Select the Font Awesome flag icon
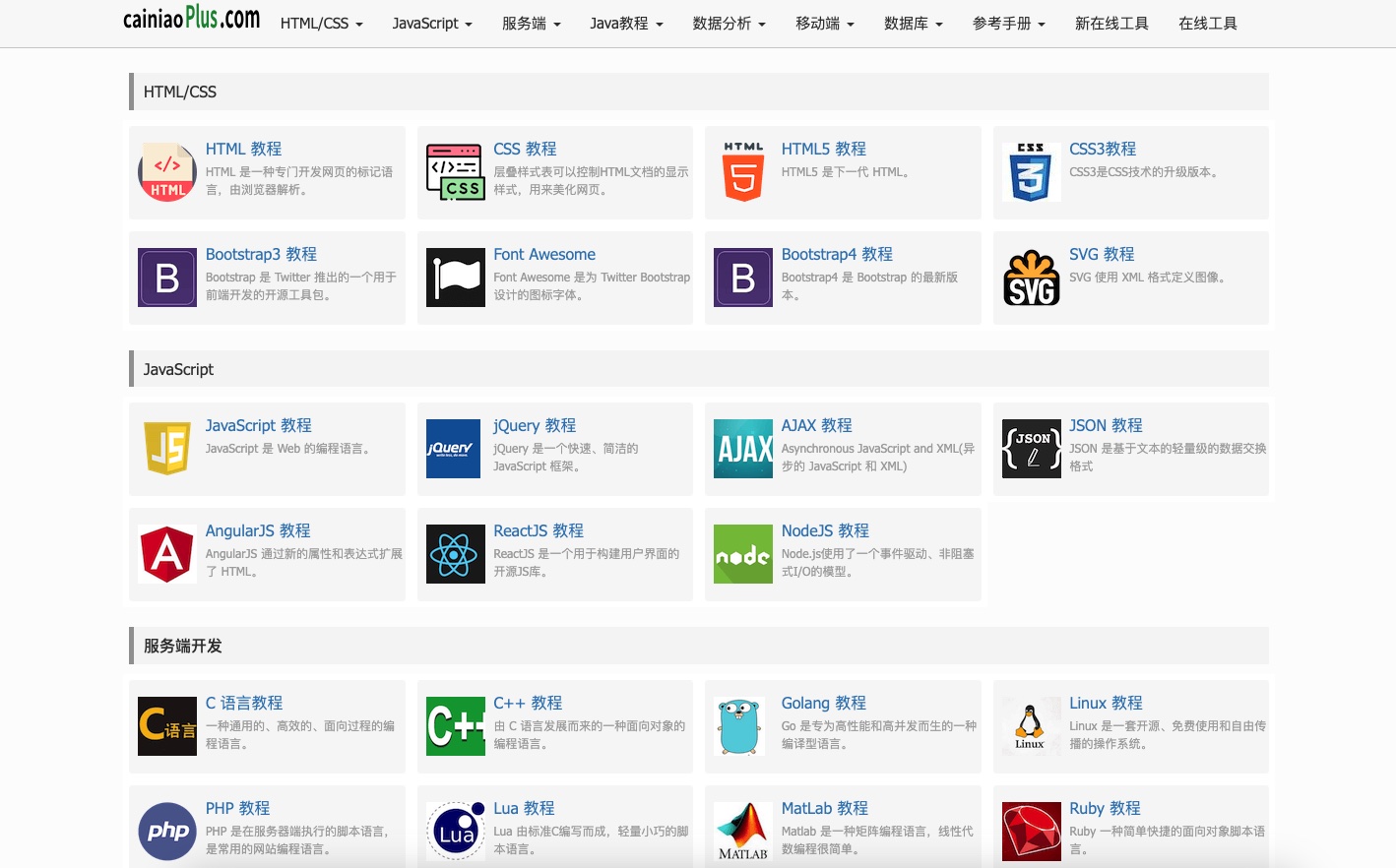1396x868 pixels. point(456,278)
